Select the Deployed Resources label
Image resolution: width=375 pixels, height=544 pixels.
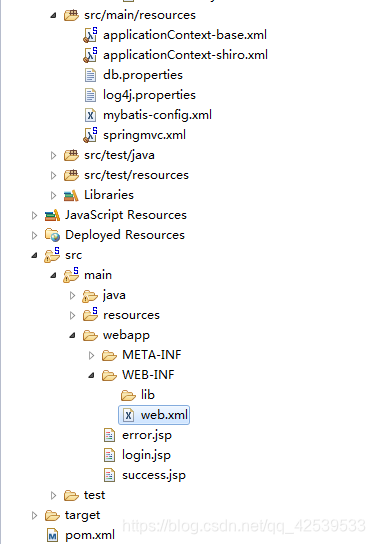[125, 235]
